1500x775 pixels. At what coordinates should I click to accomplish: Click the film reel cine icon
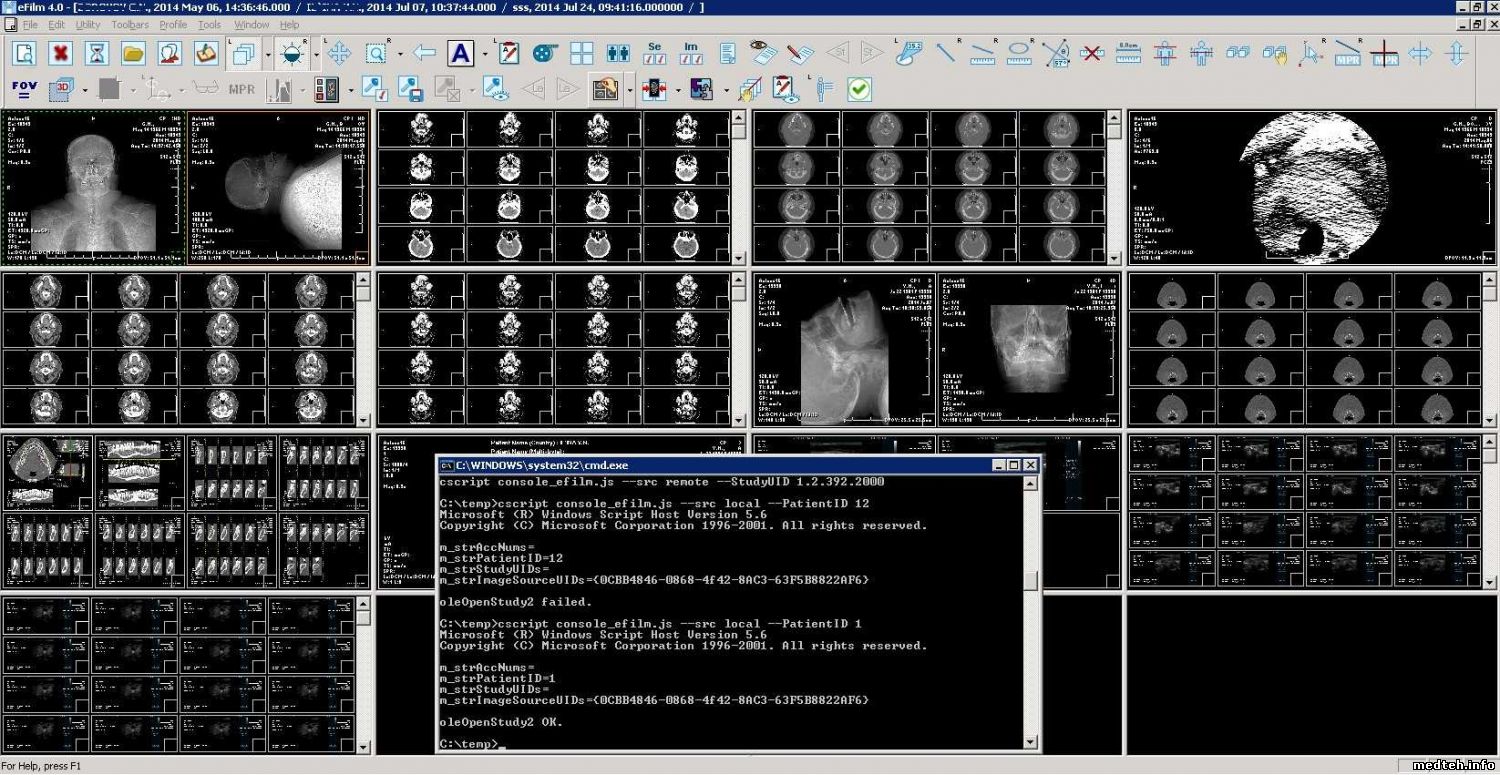coord(544,53)
